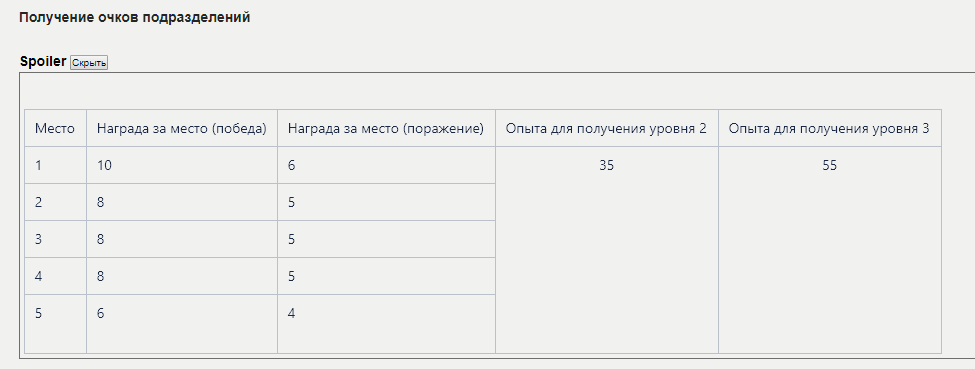The height and width of the screenshot is (369, 975).
Task: Click the heading Получение очков подразделений
Action: pyautogui.click(x=134, y=17)
